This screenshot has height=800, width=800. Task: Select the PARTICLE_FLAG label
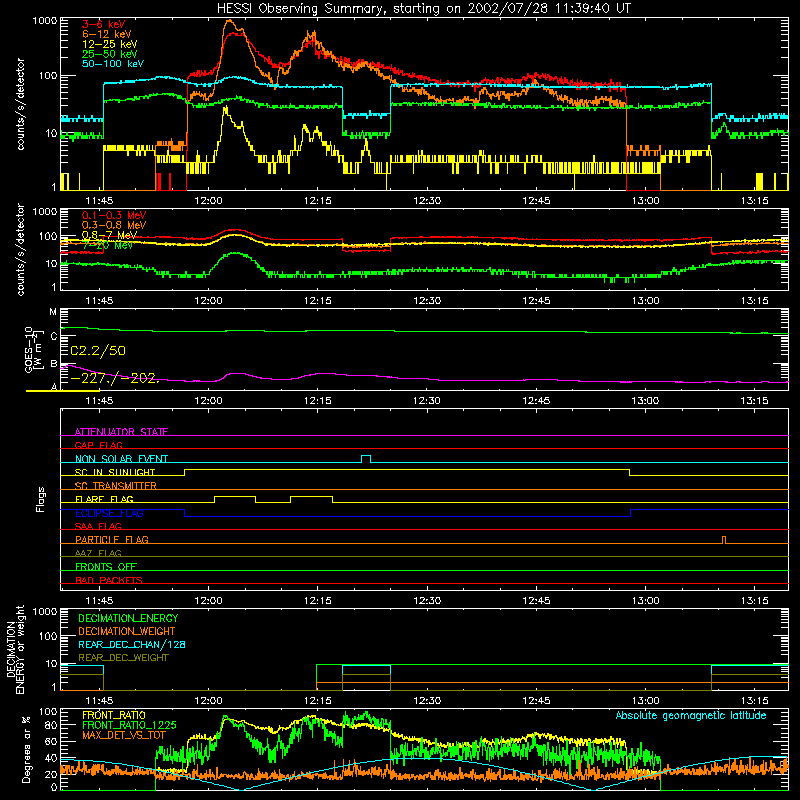(112, 540)
